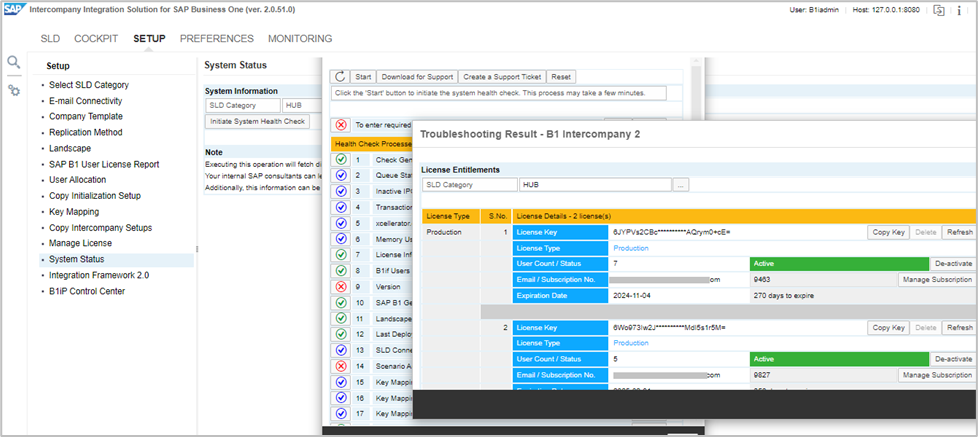Click the refresh arrow icon beside Start
Viewport: 978px width, 437px height.
340,77
